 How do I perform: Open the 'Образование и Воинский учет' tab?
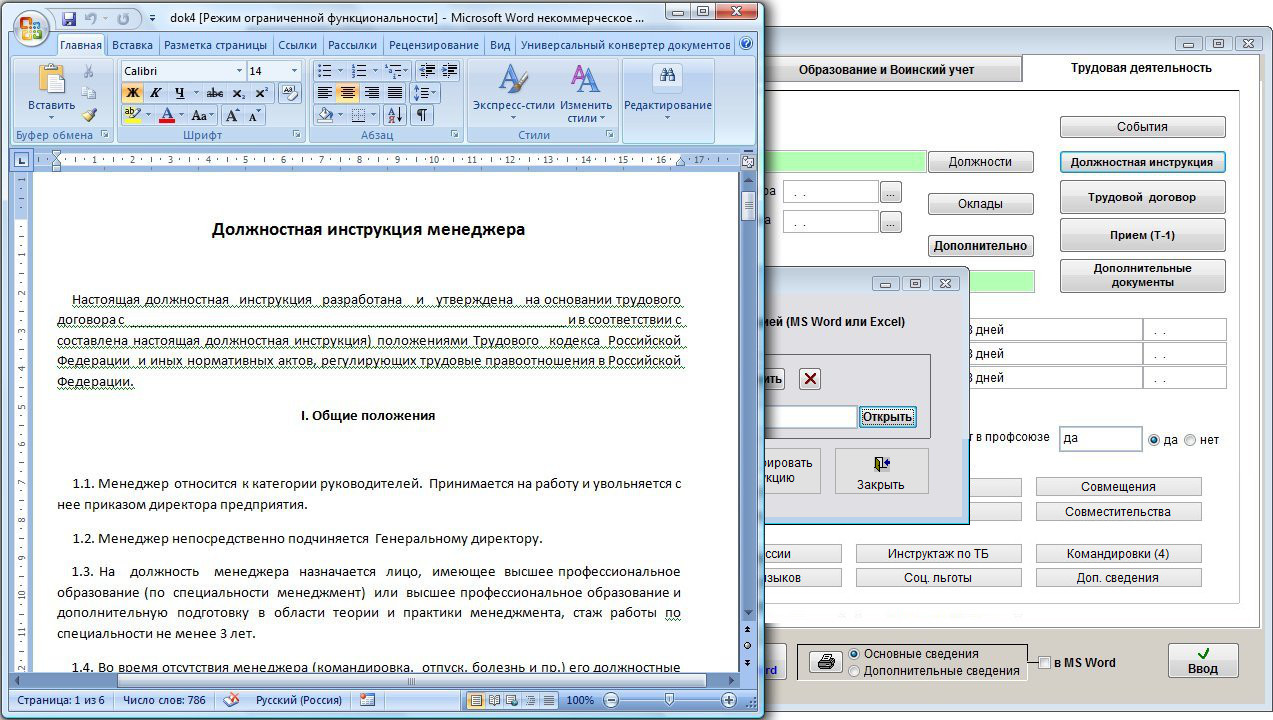pos(885,70)
